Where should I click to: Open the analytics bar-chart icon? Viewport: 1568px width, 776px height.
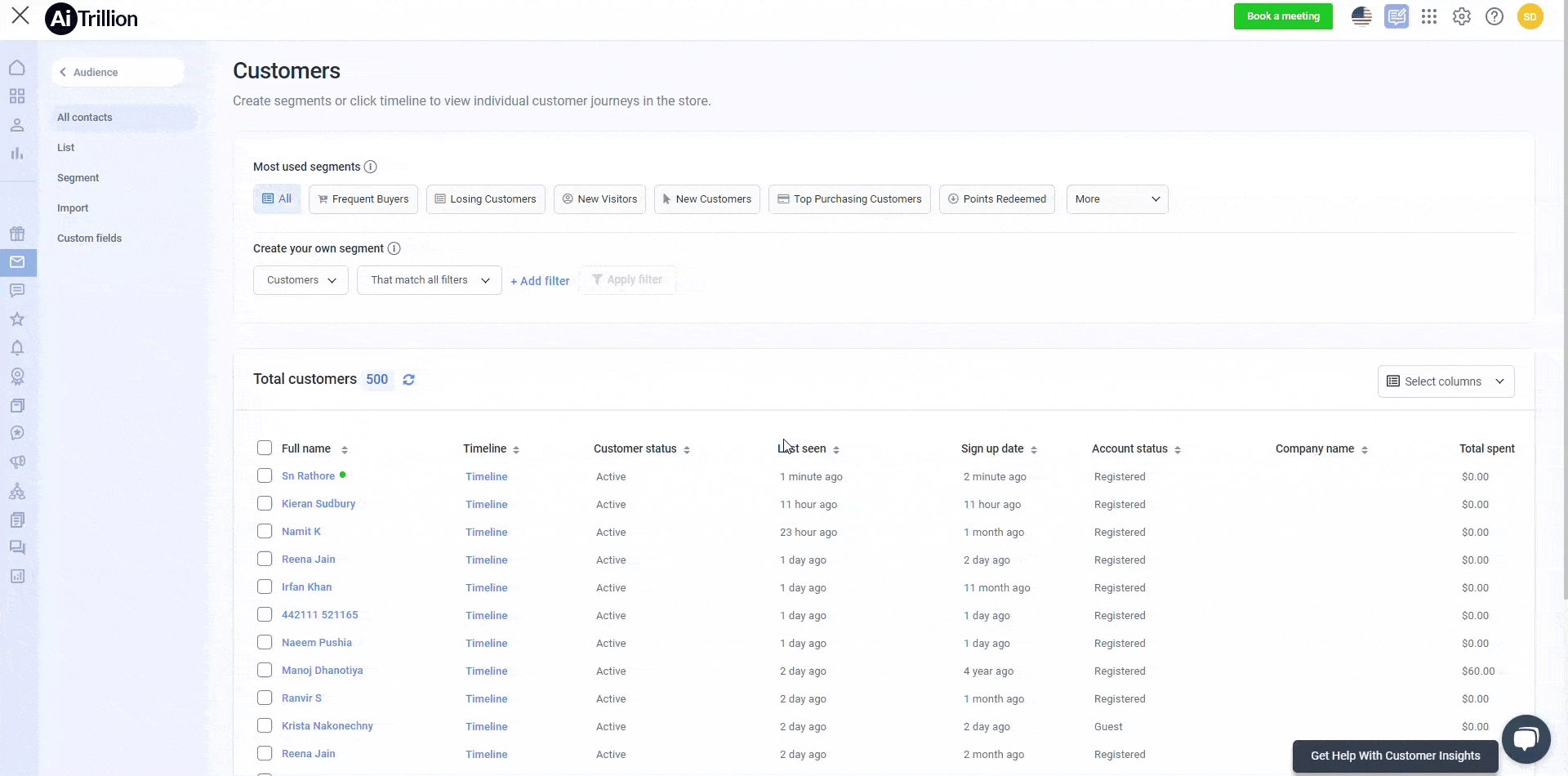coord(17,153)
